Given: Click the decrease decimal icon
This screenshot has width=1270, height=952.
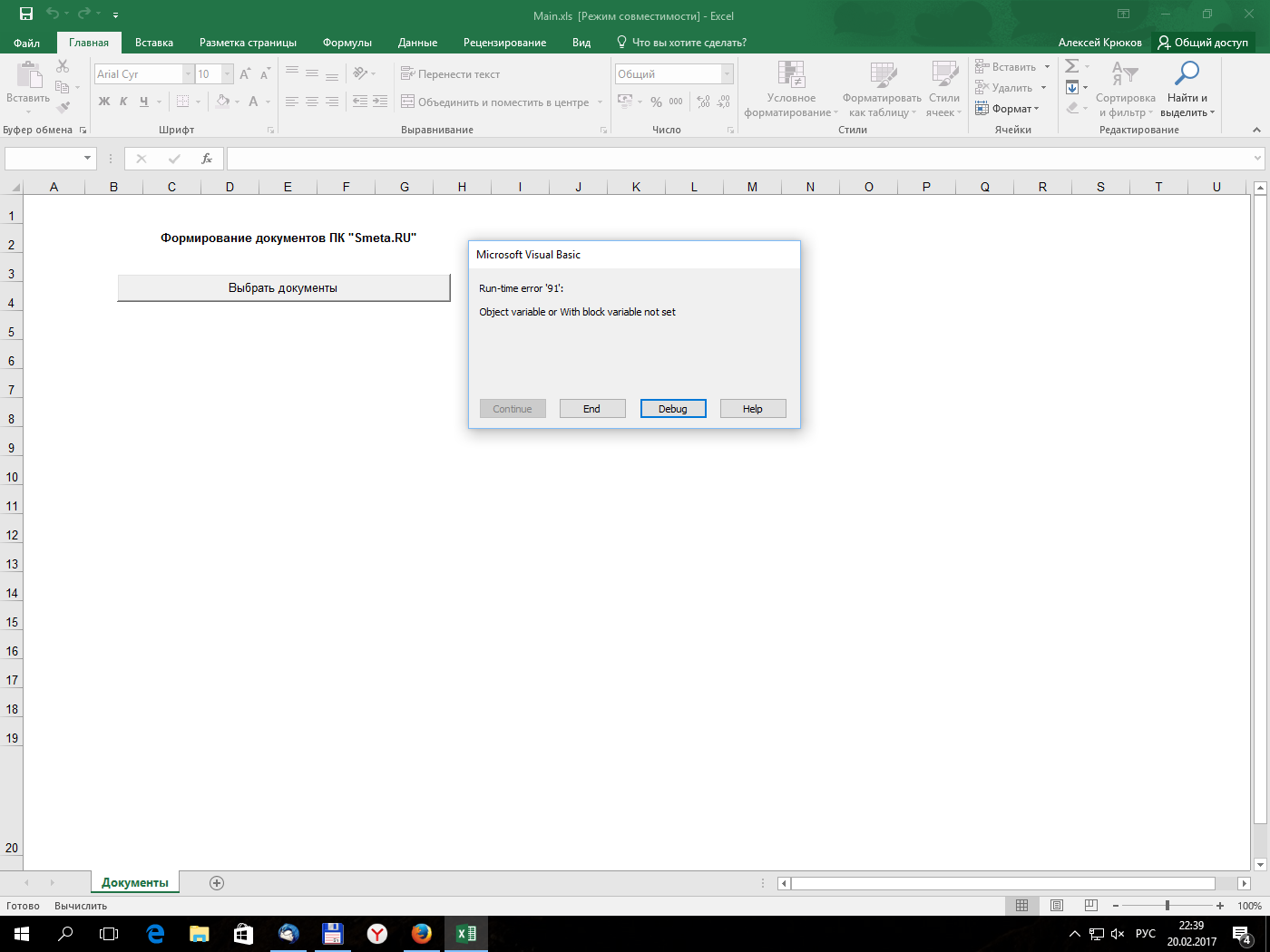Looking at the screenshot, I should tap(724, 102).
